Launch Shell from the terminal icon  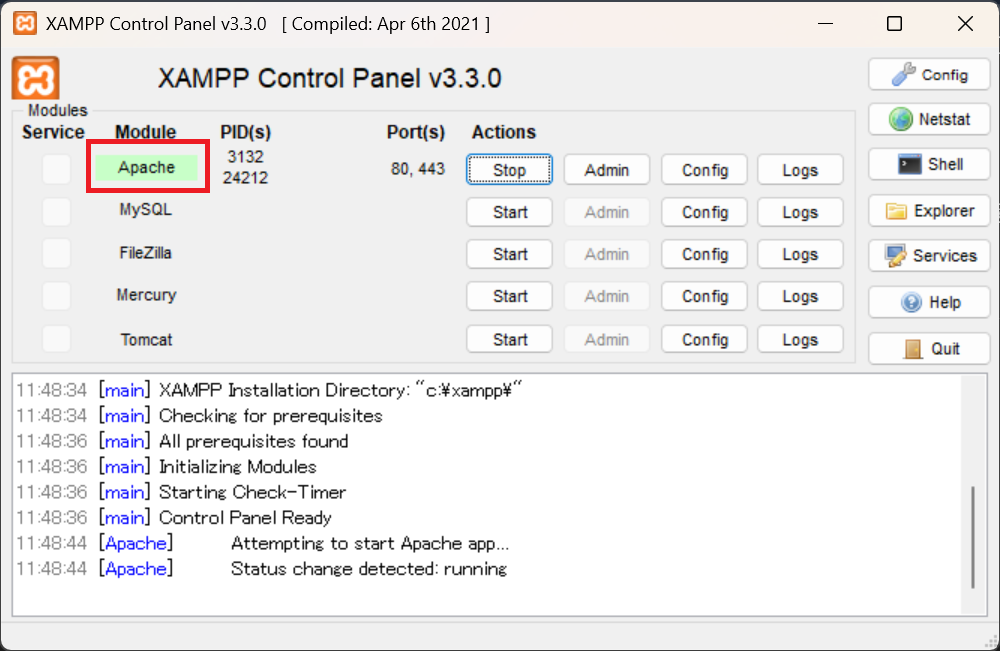coord(928,164)
